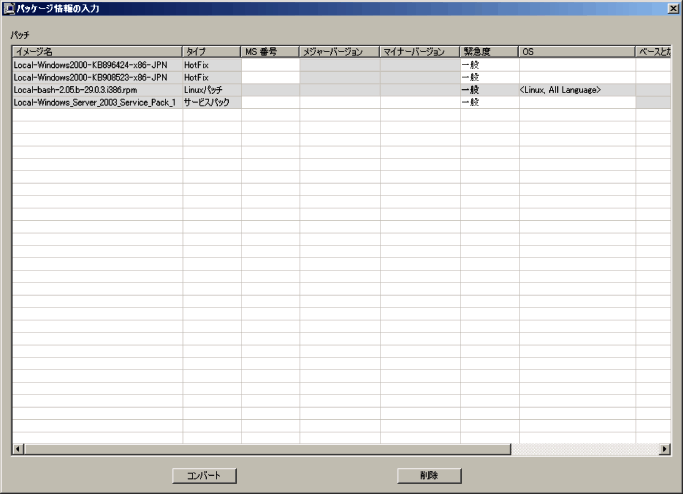The image size is (683, 494).
Task: Click the OS column header
Action: (577, 52)
